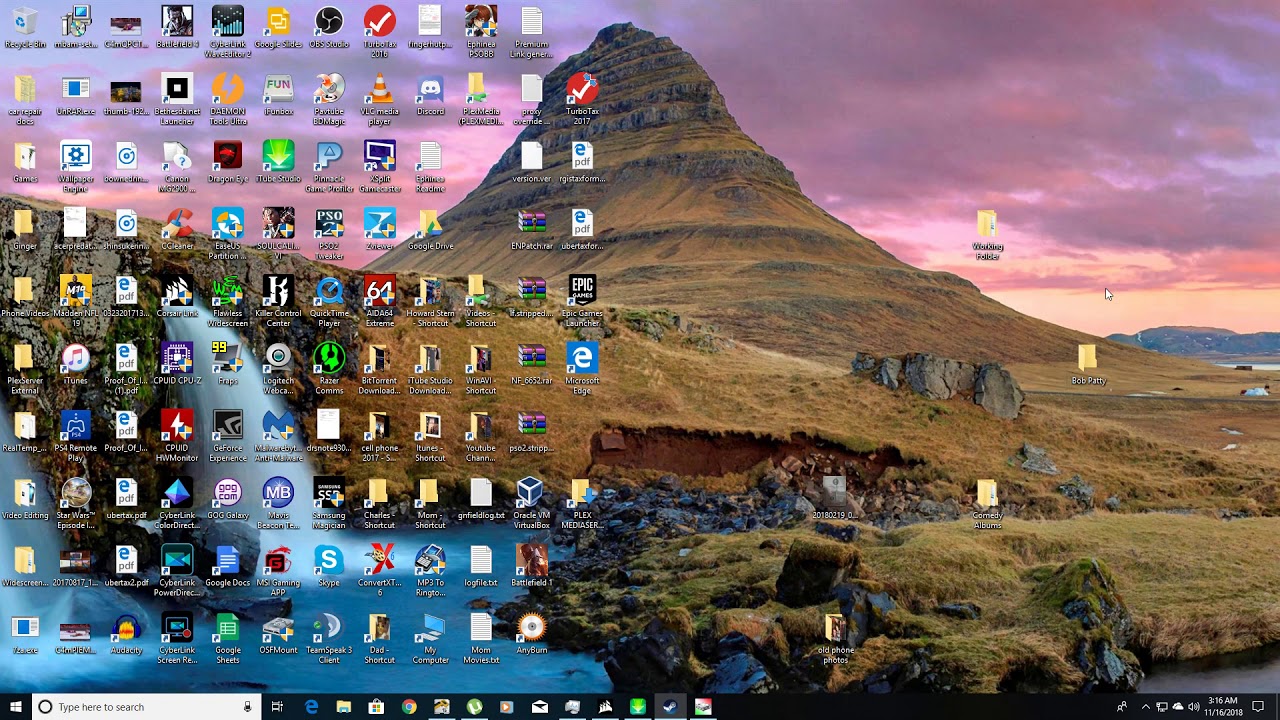Select the old phone photos folder

pos(835,637)
